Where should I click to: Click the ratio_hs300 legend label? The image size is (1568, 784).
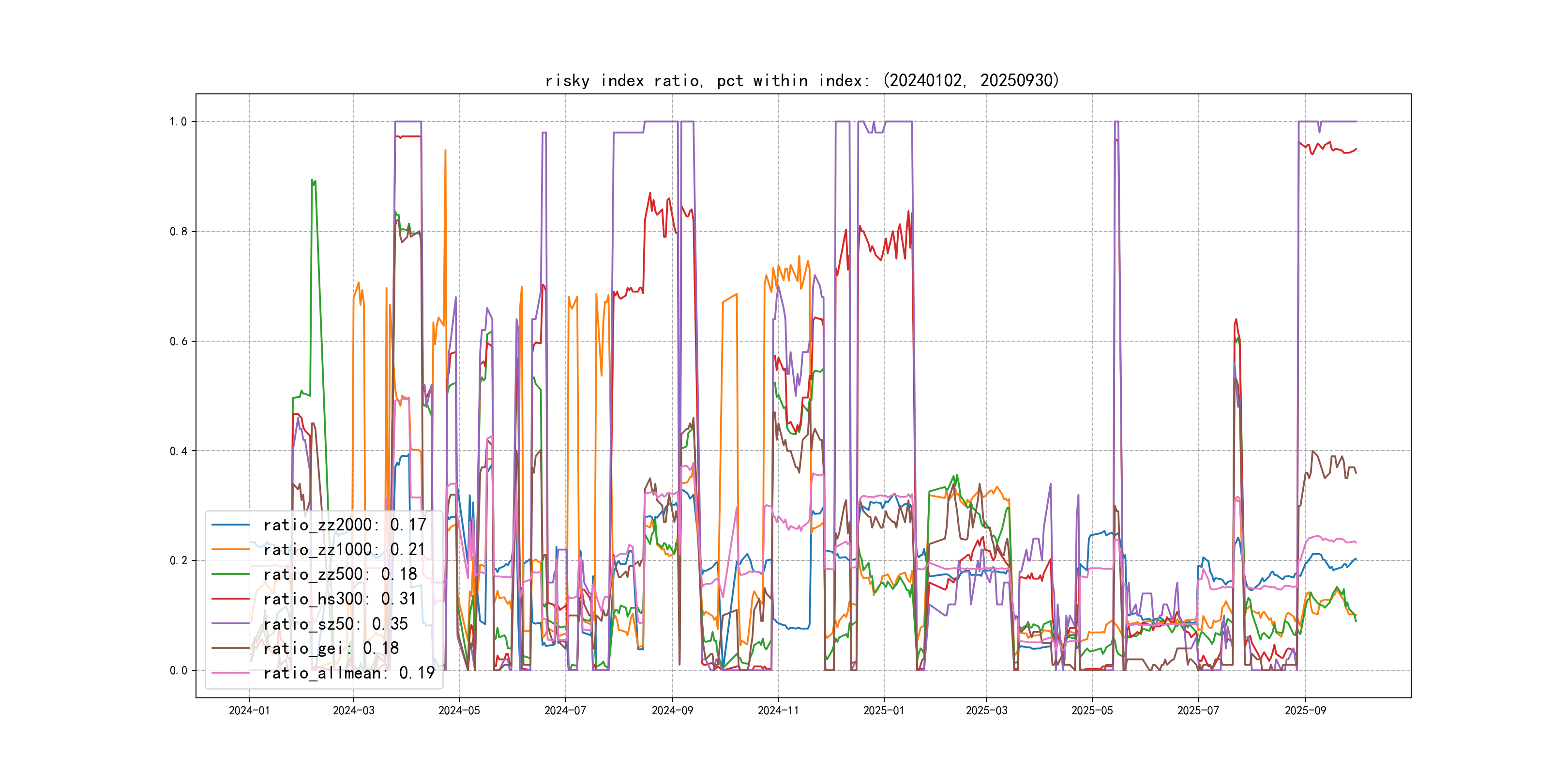(339, 599)
